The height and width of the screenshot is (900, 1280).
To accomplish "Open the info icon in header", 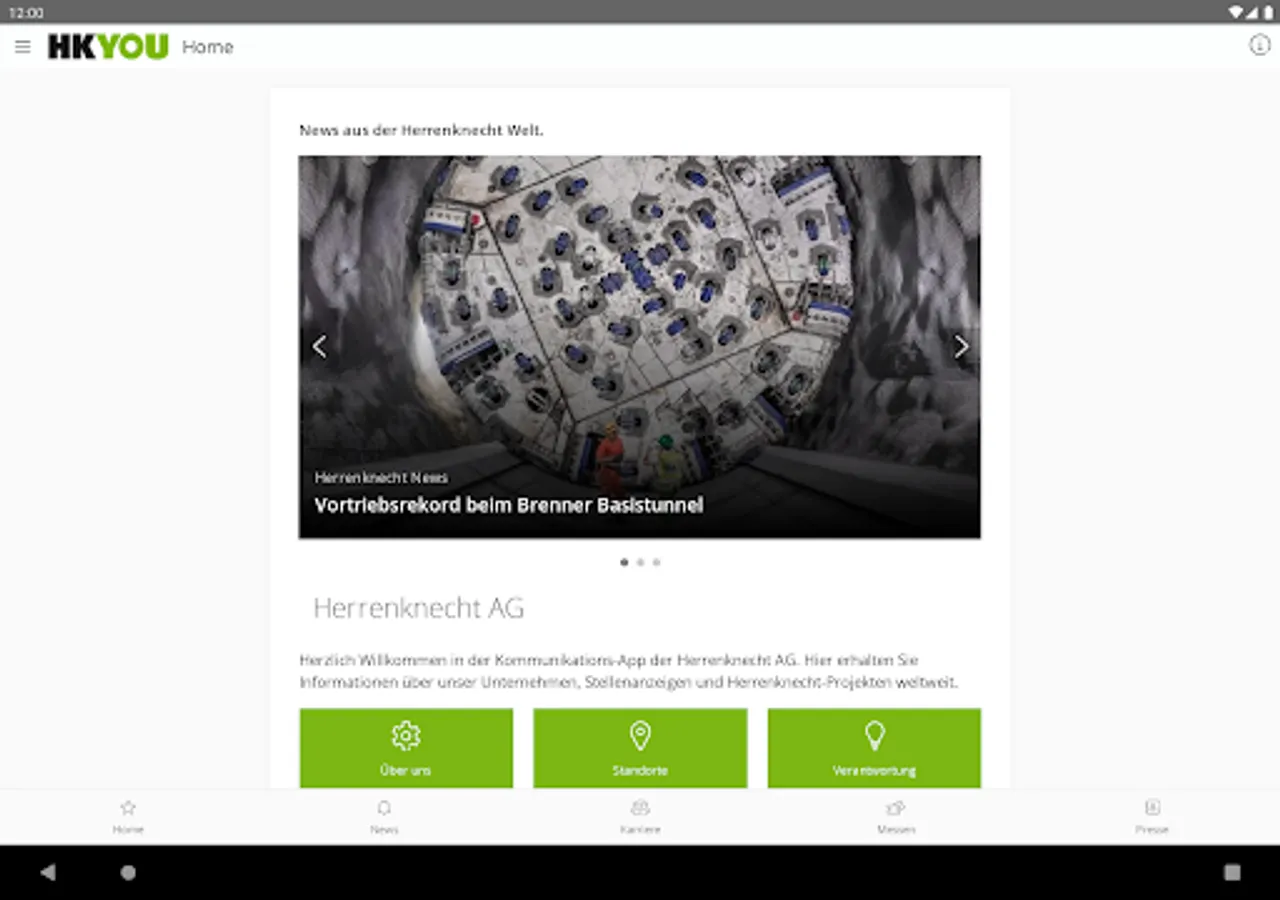I will click(1259, 45).
